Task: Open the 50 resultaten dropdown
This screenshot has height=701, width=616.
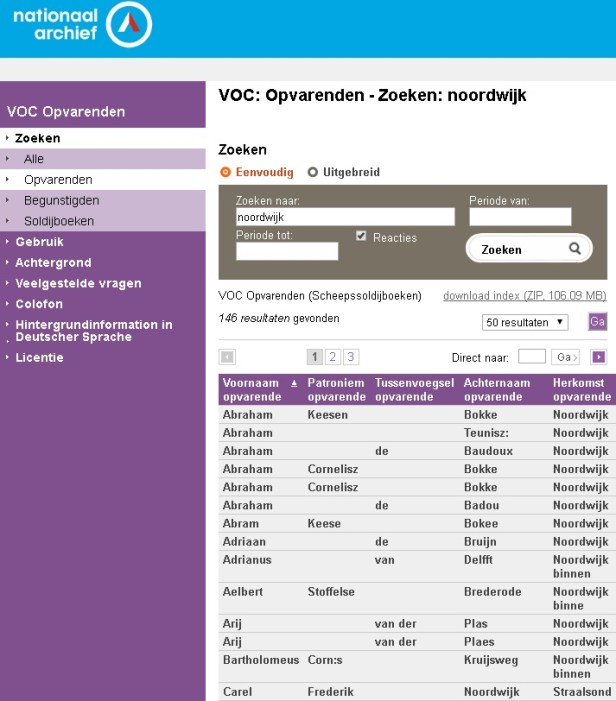Action: click(x=525, y=322)
